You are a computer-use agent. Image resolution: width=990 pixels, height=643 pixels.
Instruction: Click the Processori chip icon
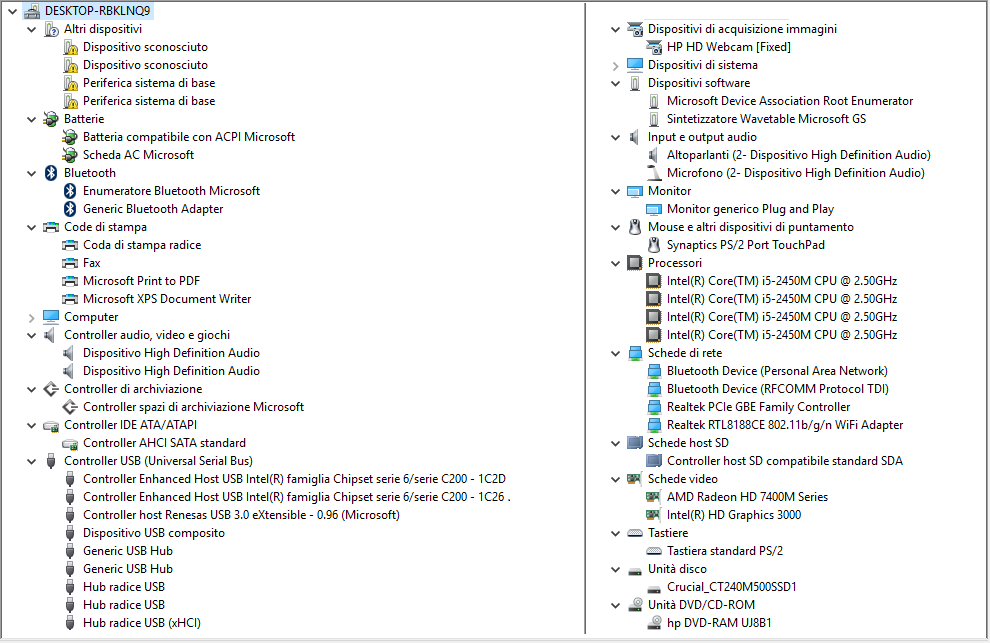click(635, 263)
